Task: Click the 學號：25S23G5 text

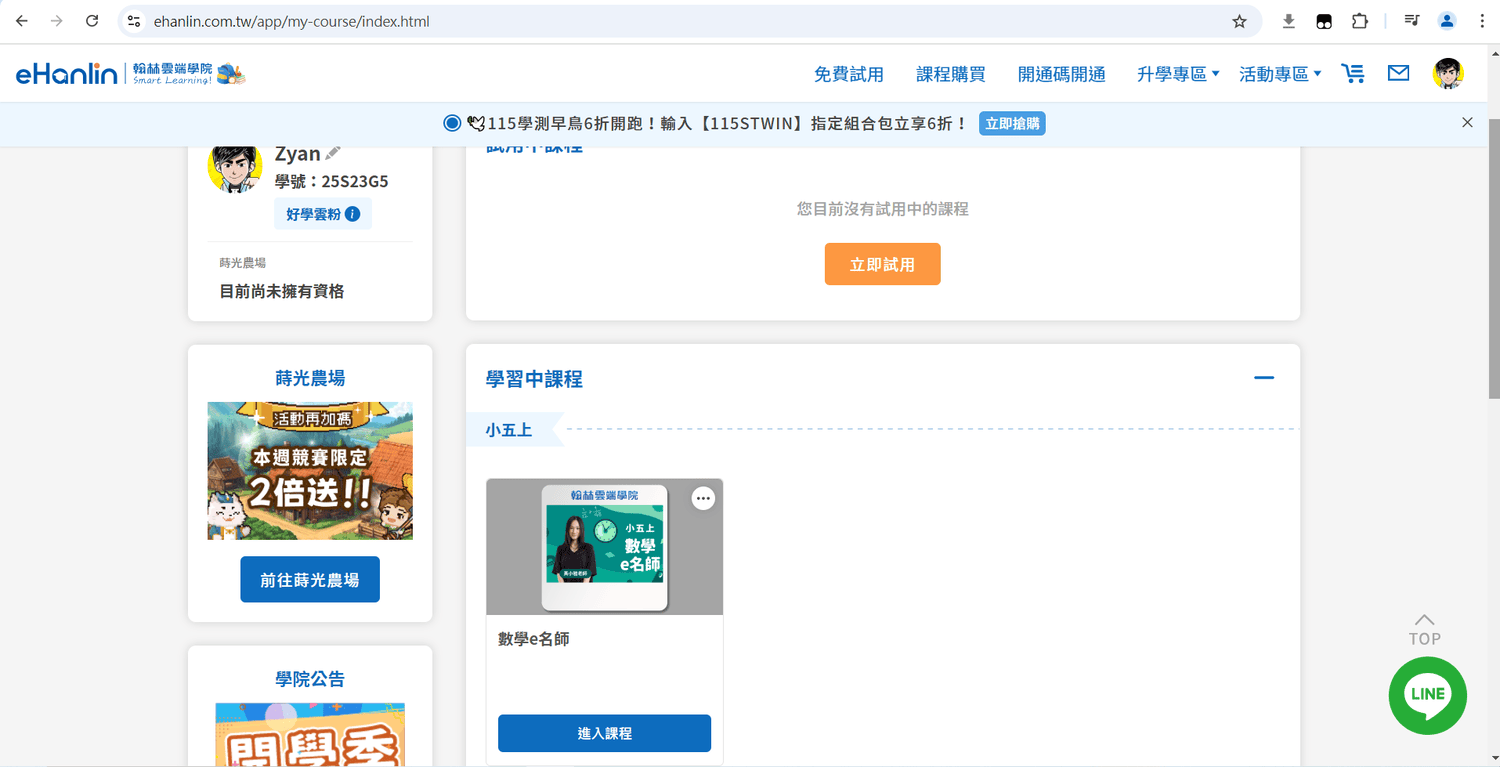Action: [331, 181]
